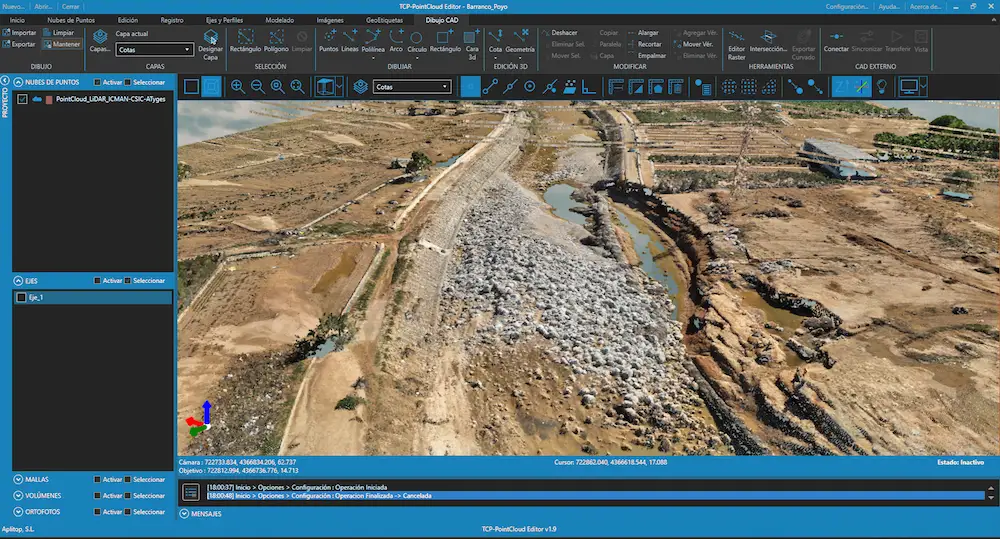Image resolution: width=1000 pixels, height=539 pixels.
Task: Click the Conectar CAD externo icon
Action: 836,41
